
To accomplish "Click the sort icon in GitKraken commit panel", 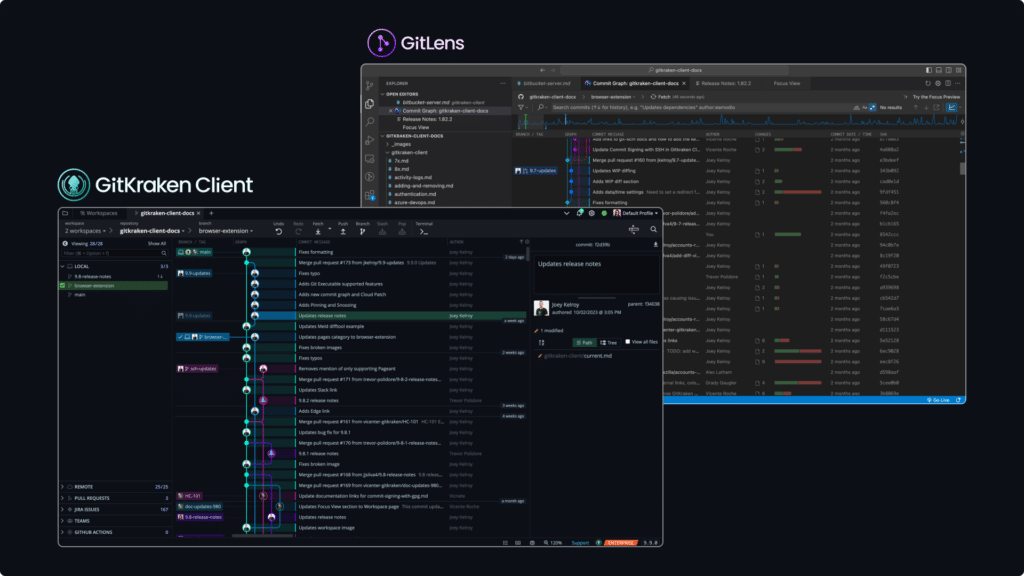I will tap(541, 342).
